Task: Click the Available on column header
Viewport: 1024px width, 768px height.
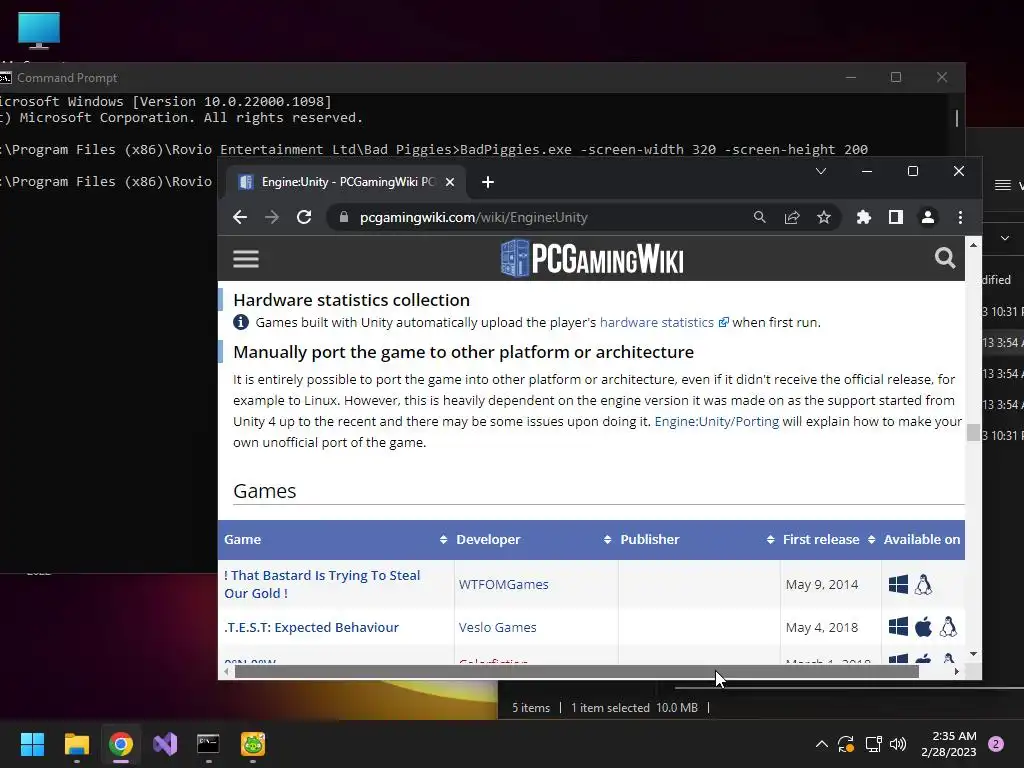Action: tap(922, 539)
